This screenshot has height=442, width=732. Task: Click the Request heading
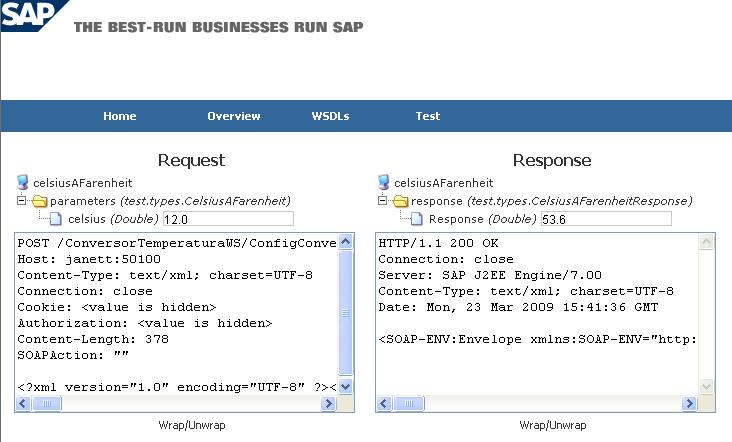191,160
